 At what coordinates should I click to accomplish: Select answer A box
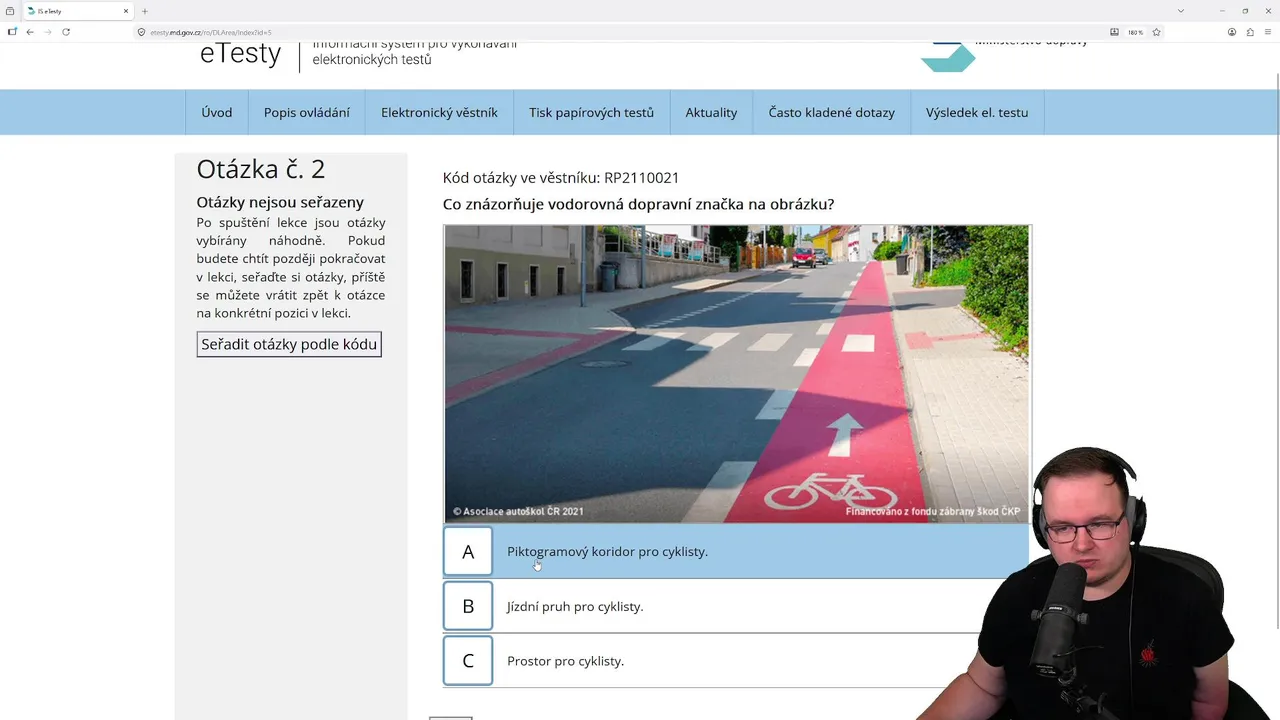coord(468,552)
